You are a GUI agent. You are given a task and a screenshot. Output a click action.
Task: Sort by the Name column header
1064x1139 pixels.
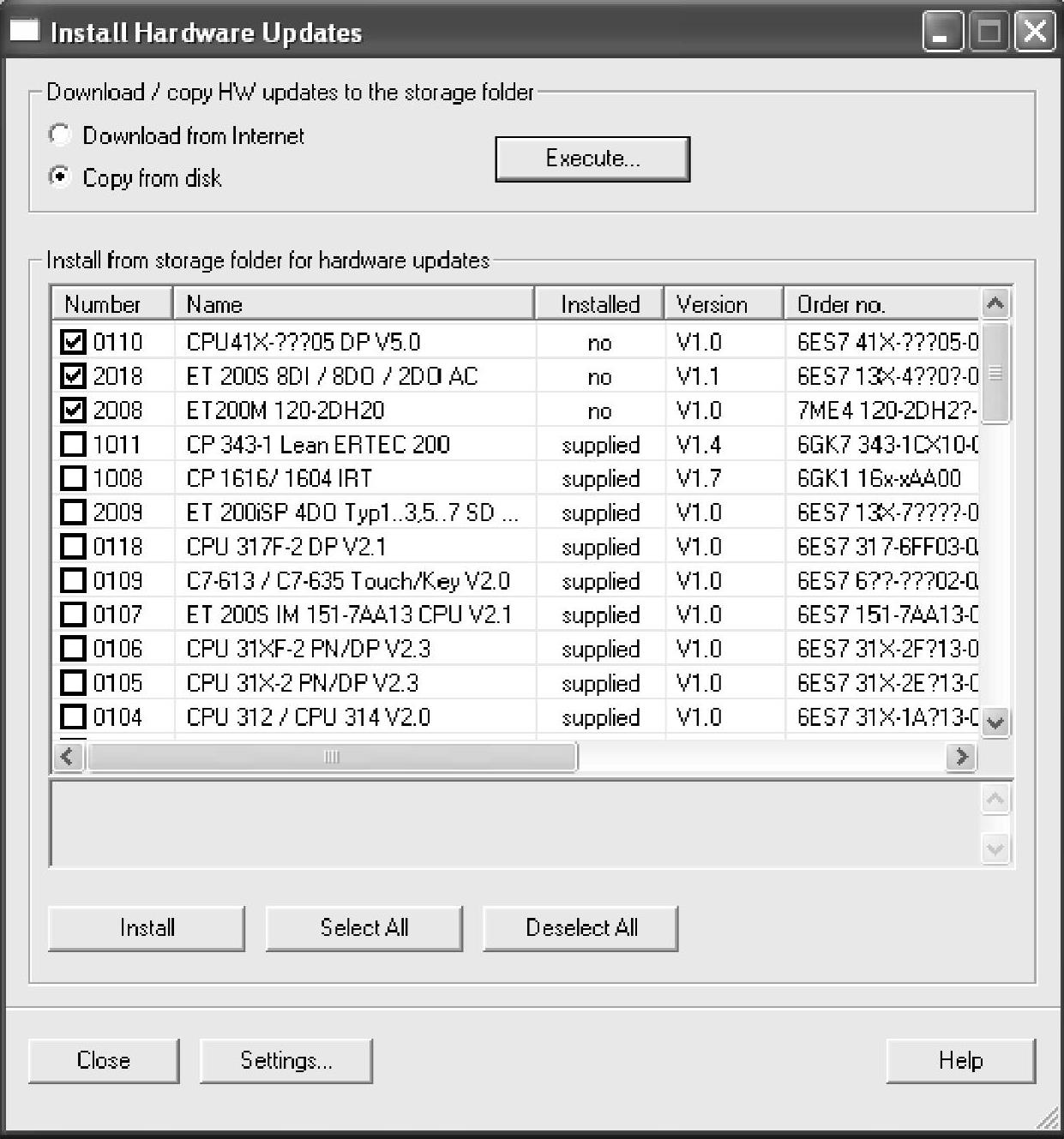[x=354, y=304]
